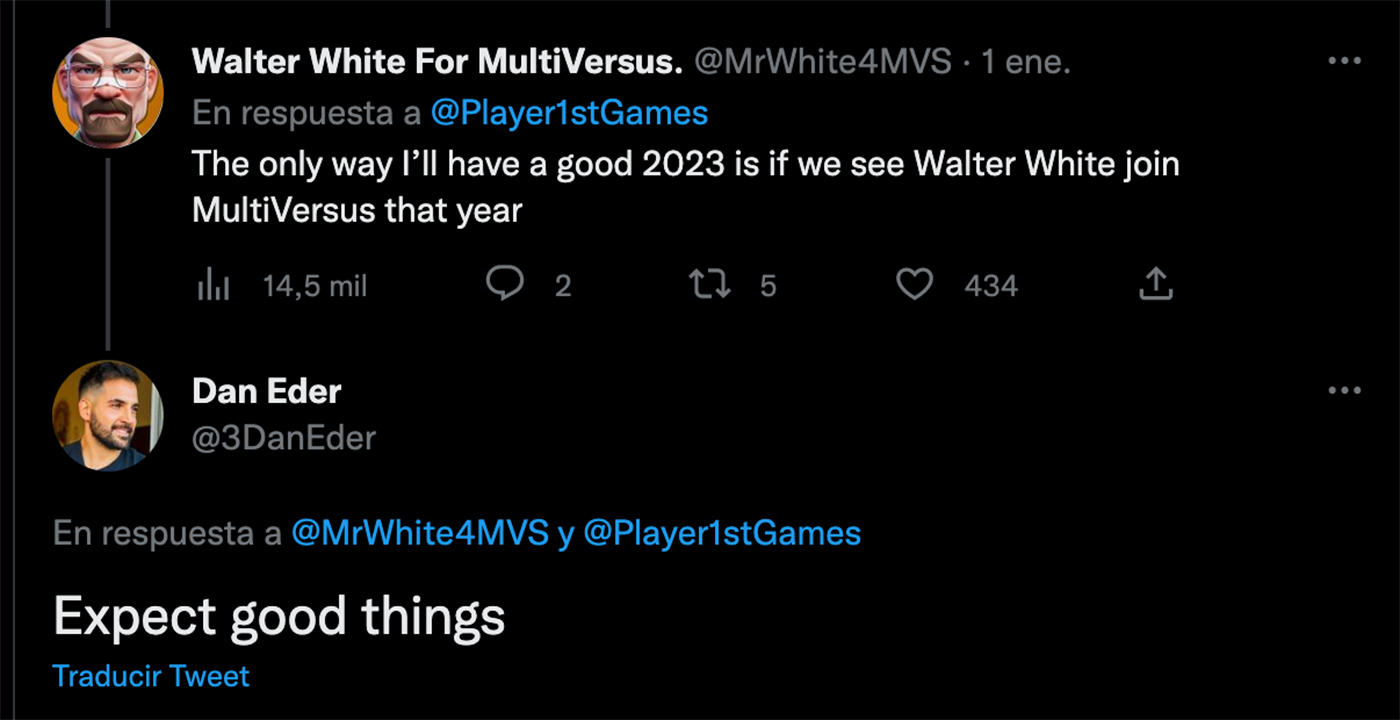Click the "Traducir Tweet" link
The image size is (1400, 720).
coord(151,676)
